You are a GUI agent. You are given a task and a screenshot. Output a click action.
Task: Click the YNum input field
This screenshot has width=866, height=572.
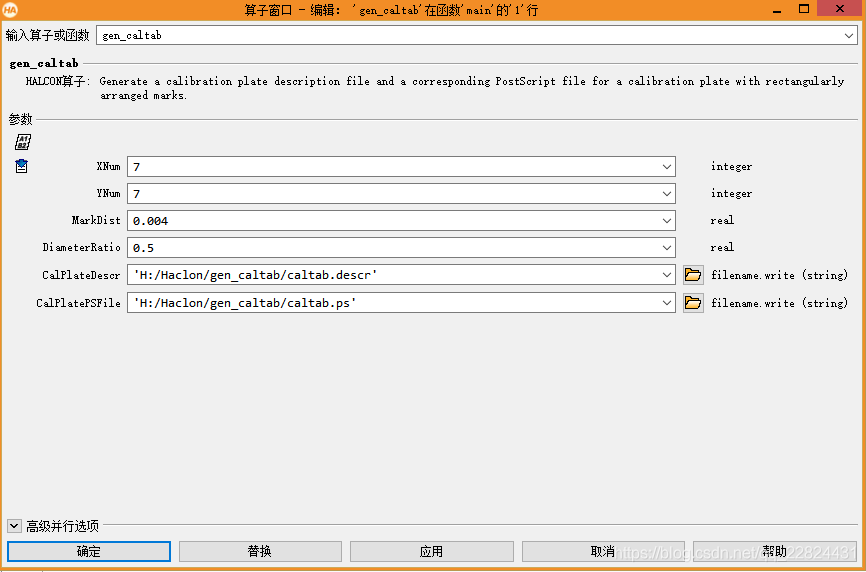pyautogui.click(x=401, y=194)
